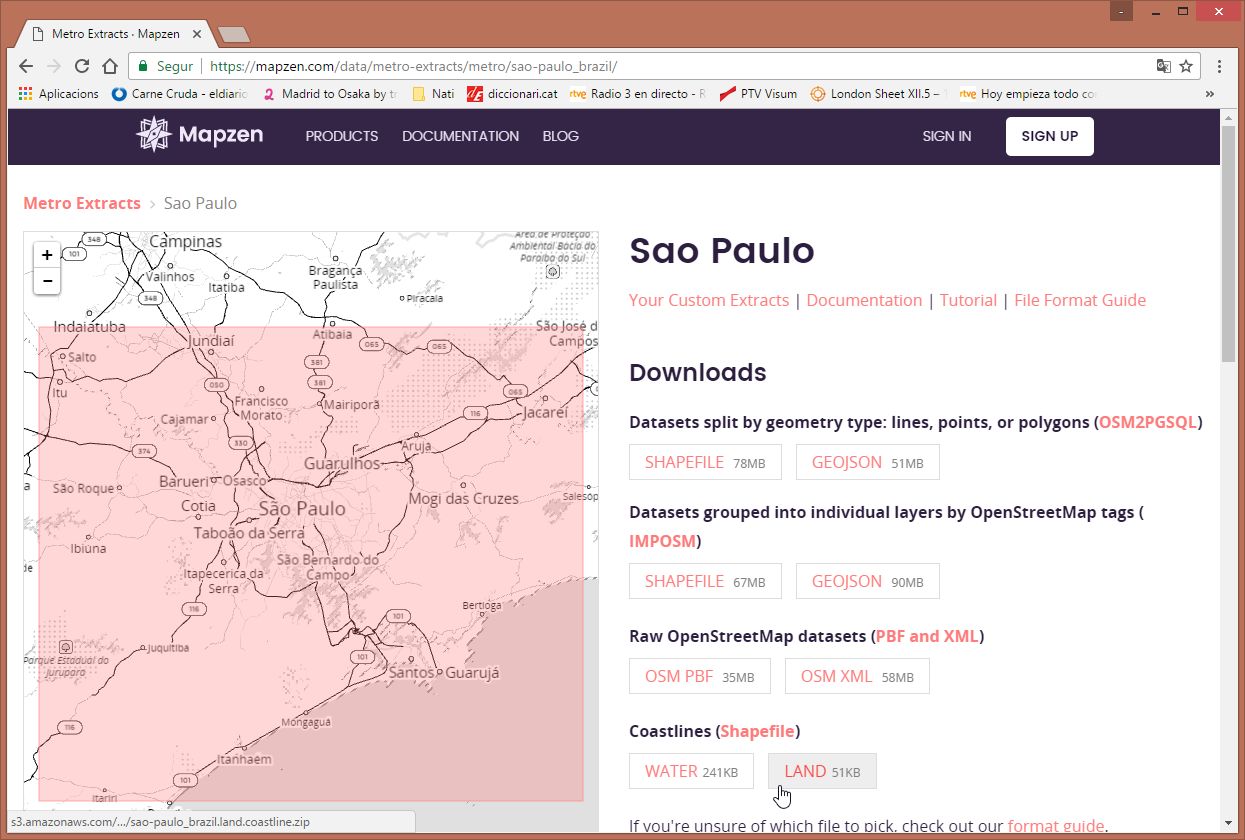Open the Chrome three-dot menu
Image resolution: width=1245 pixels, height=840 pixels.
coord(1220,66)
